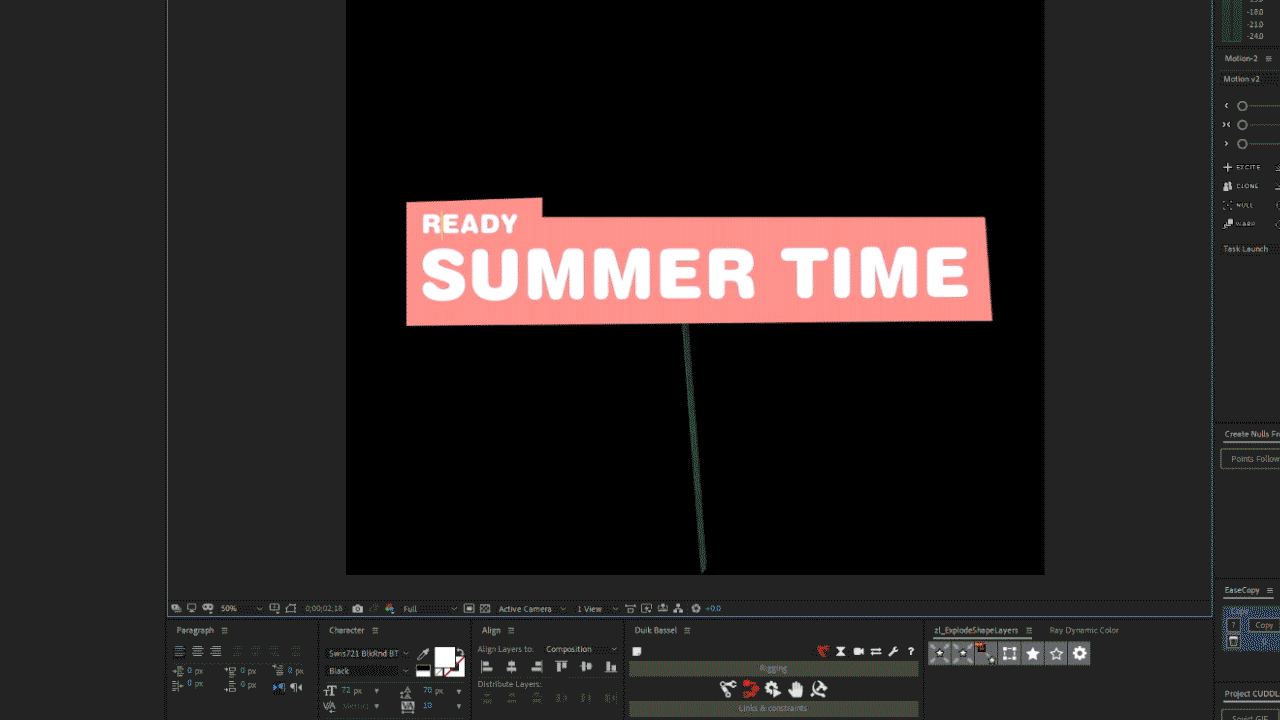The width and height of the screenshot is (1280, 720).
Task: Open the Character panel menu
Action: pos(375,631)
